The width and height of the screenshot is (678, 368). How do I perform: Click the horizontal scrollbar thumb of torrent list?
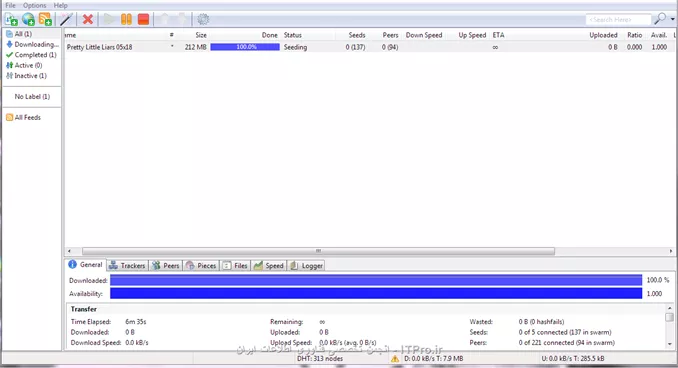coord(318,251)
